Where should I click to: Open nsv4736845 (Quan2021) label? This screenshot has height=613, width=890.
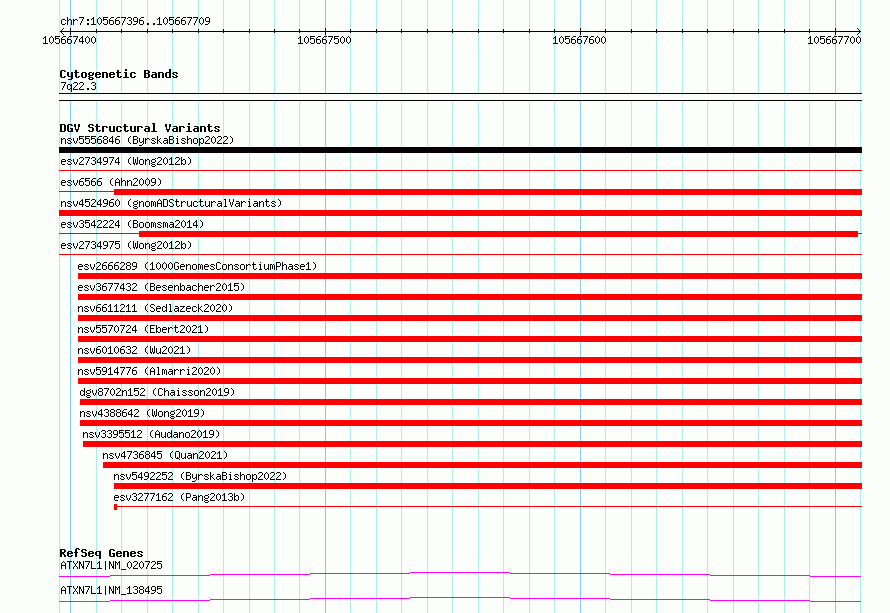pos(165,455)
